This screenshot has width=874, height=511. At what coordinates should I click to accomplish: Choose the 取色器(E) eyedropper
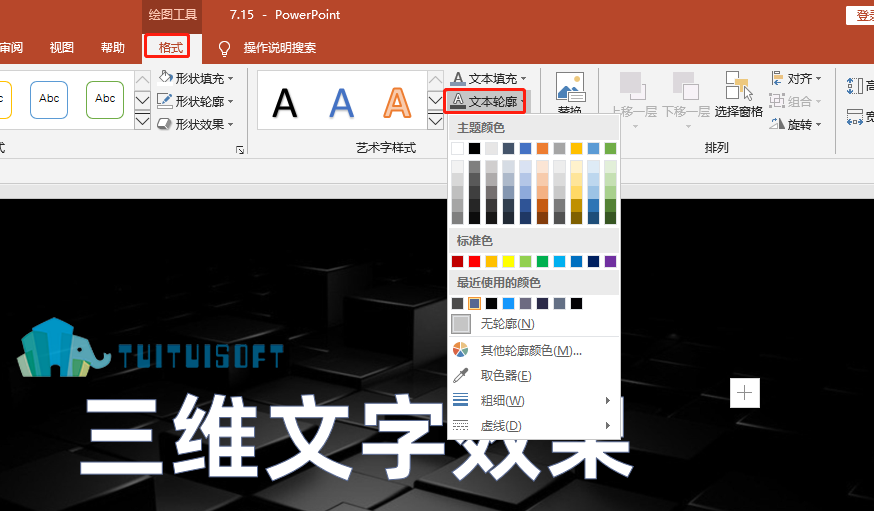tap(535, 376)
